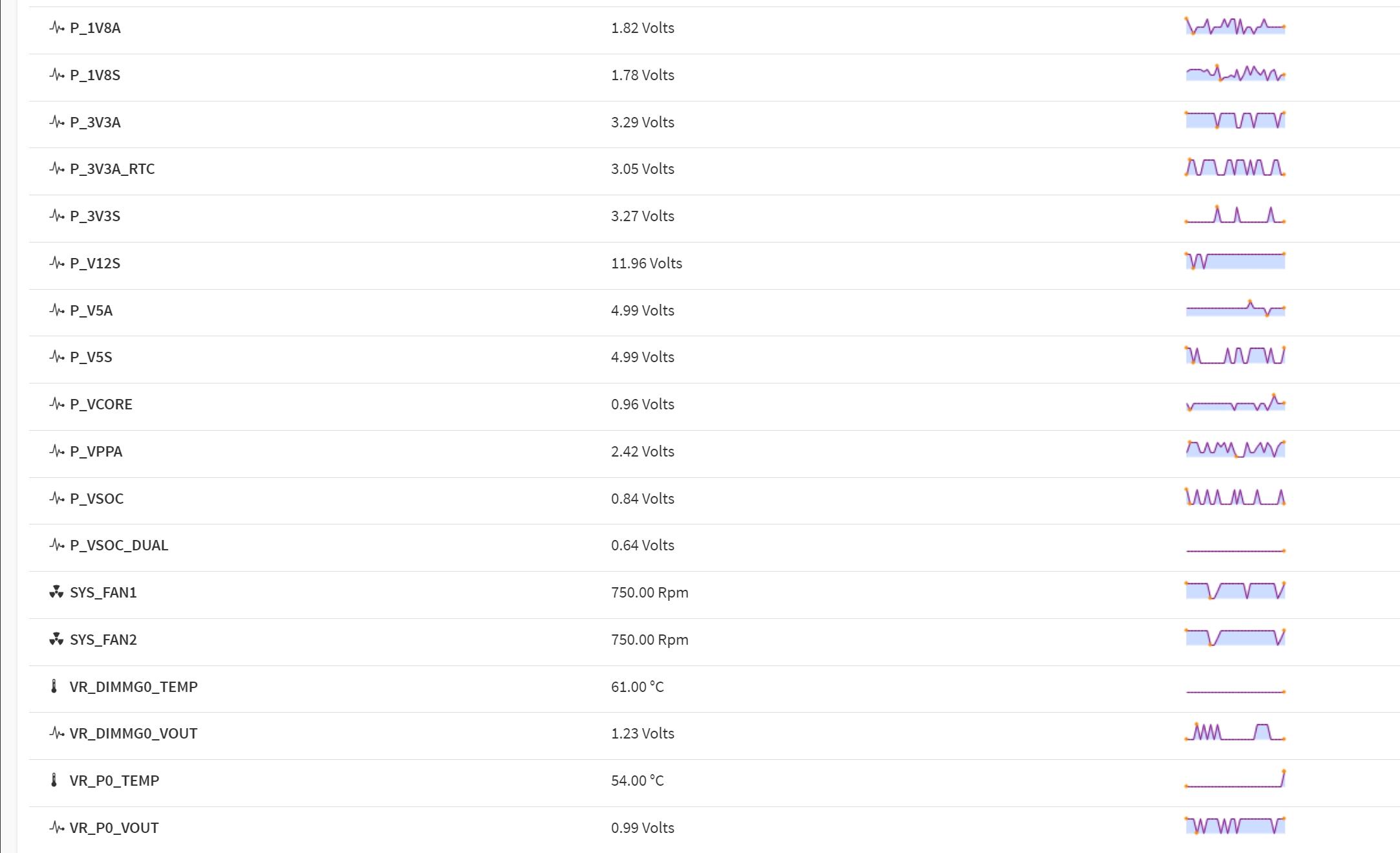This screenshot has width=1400, height=853.
Task: Click the 750.00 Rpm value of SYS_FAN2
Action: pos(649,640)
